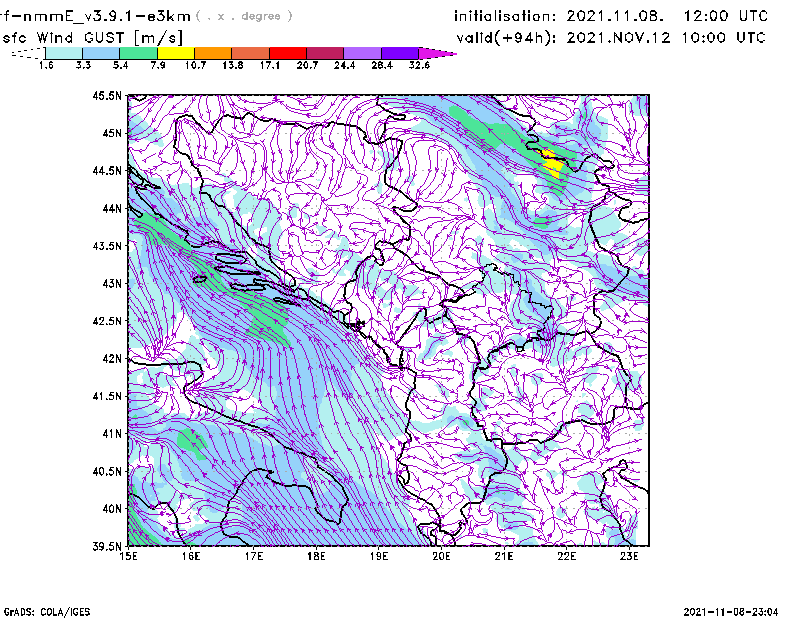
Task: Click the "22E" longitude label
Action: (566, 556)
